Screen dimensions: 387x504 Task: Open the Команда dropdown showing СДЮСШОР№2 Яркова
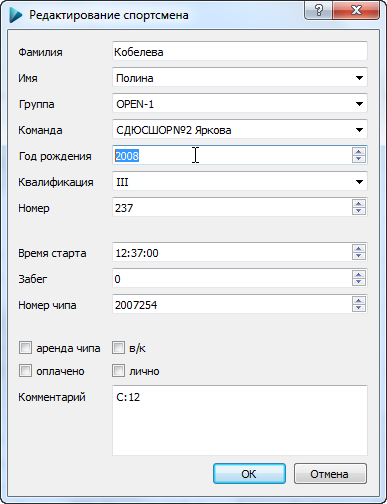(x=359, y=130)
